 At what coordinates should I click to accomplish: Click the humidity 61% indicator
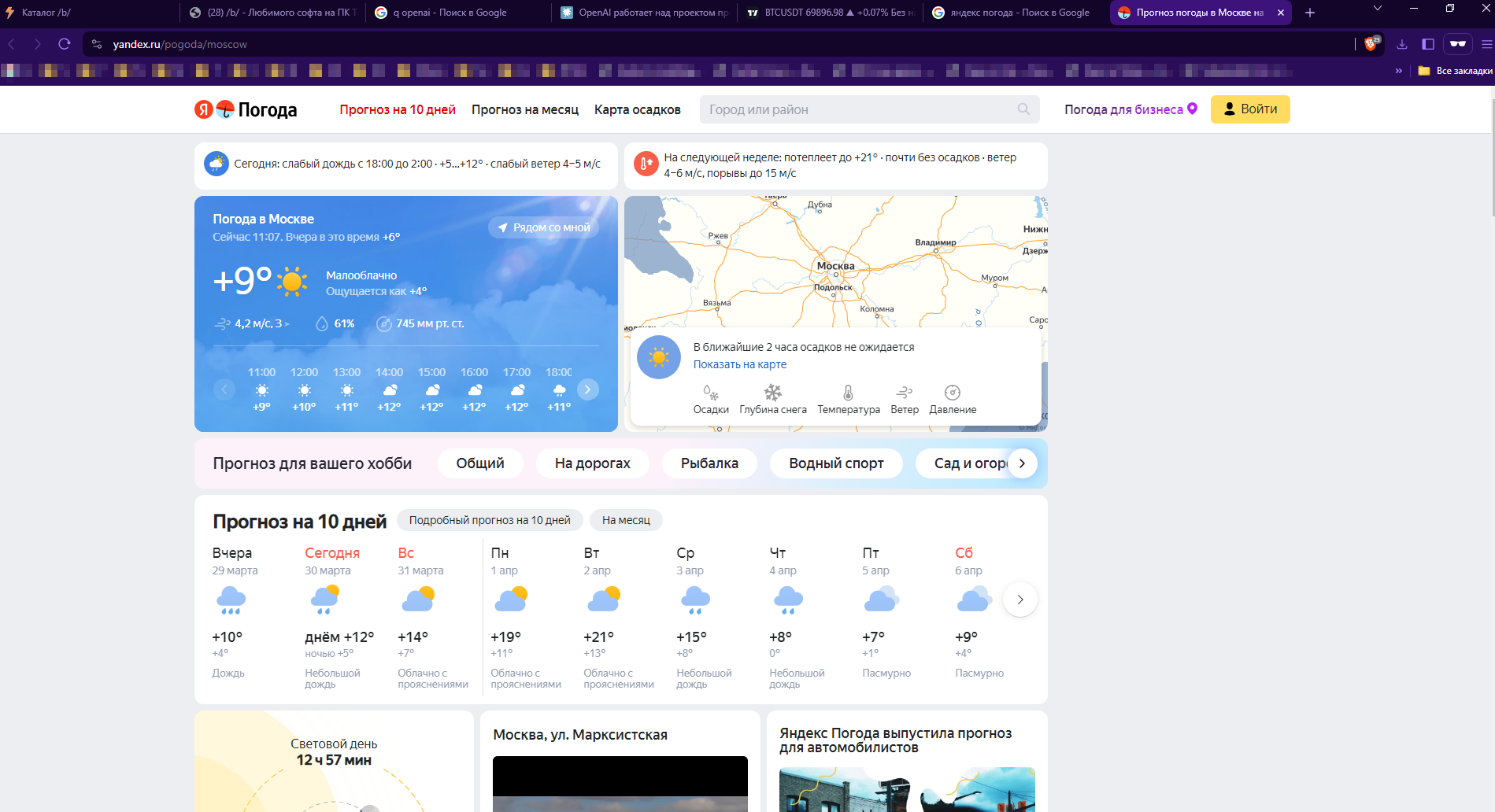pyautogui.click(x=335, y=323)
